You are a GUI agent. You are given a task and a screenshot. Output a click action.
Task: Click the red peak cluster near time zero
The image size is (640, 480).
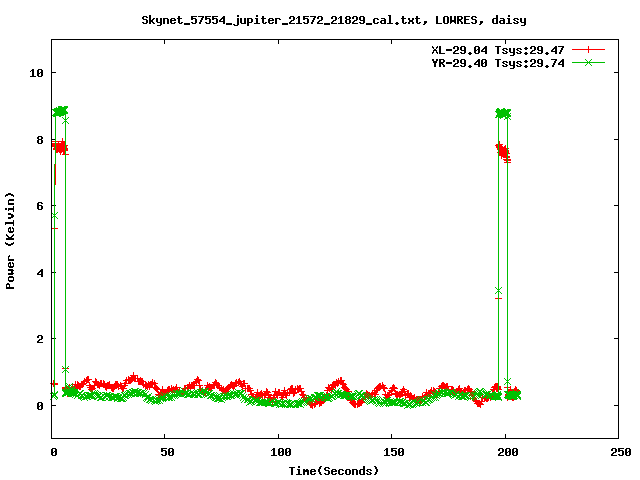pos(60,148)
